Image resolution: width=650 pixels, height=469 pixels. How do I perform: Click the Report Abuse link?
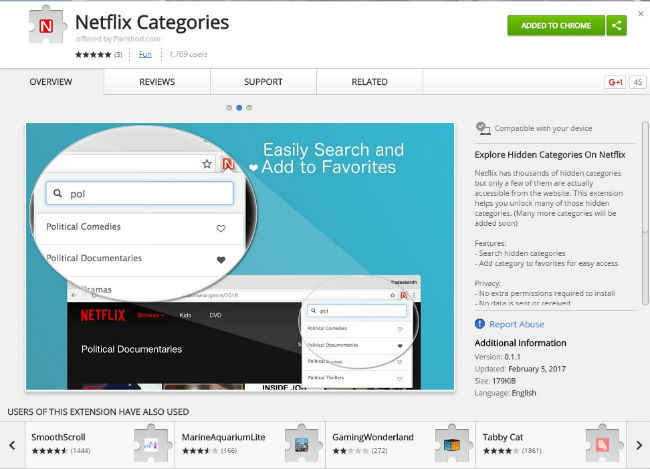[x=517, y=324]
